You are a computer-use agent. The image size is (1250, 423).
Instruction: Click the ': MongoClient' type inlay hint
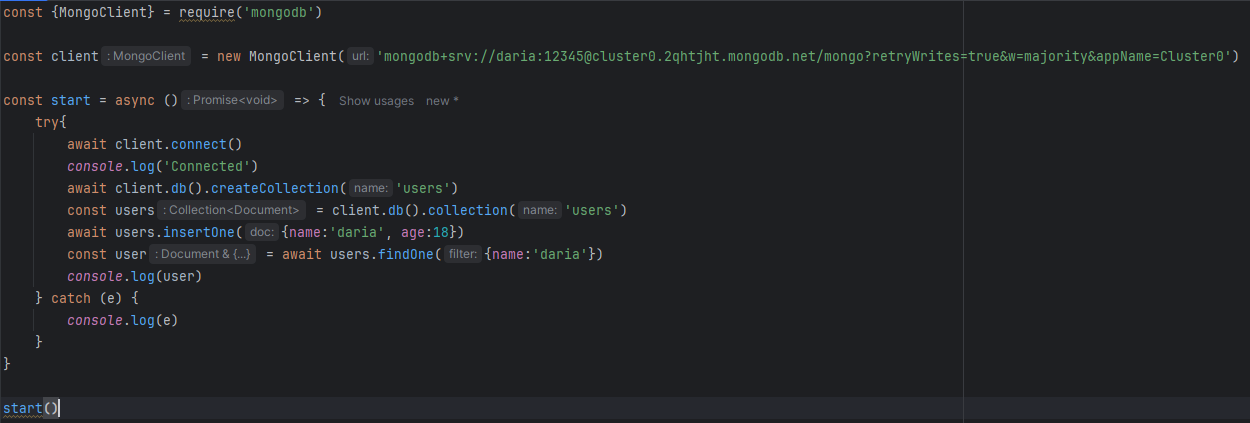(147, 56)
